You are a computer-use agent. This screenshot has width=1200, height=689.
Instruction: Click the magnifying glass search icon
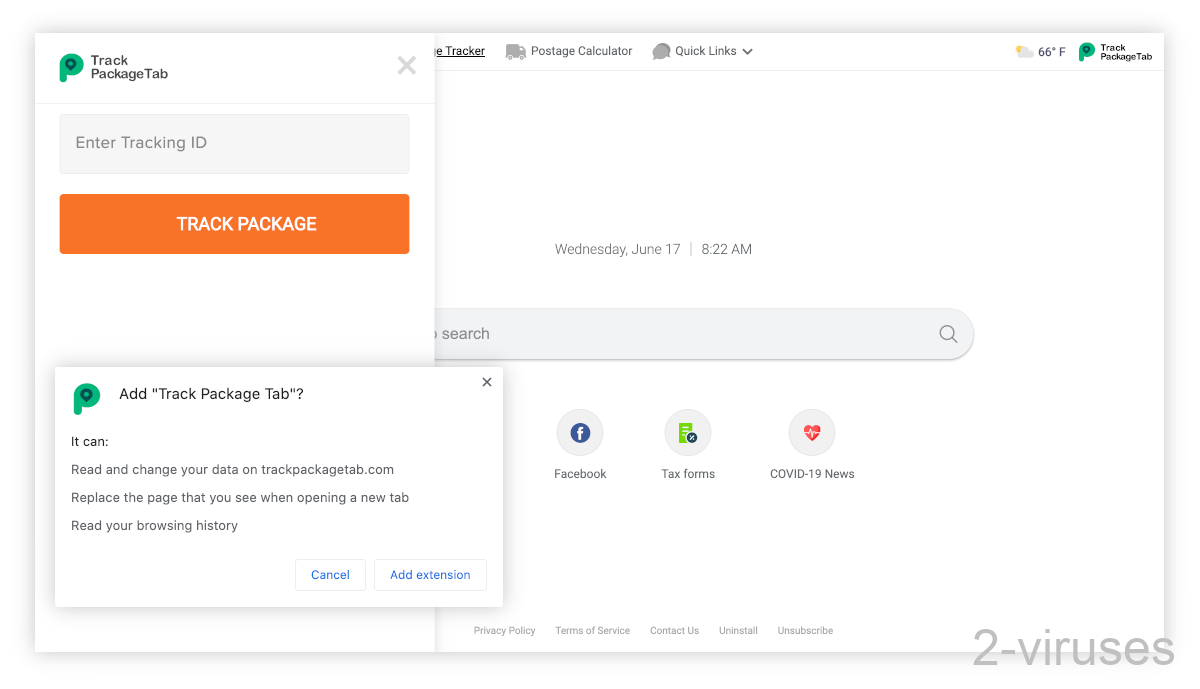[946, 333]
